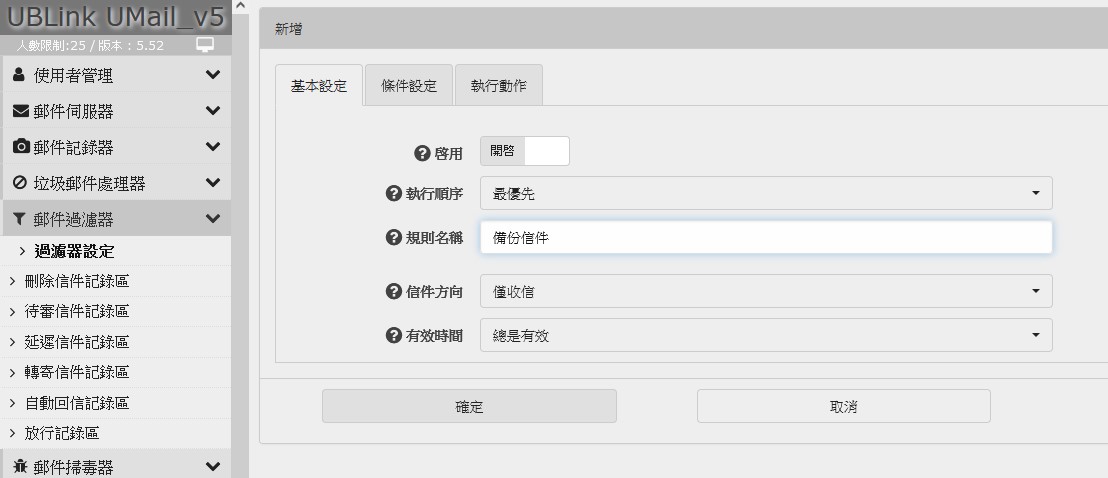Click the 規則名稱 text input field
Image resolution: width=1108 pixels, height=478 pixels.
tap(765, 238)
